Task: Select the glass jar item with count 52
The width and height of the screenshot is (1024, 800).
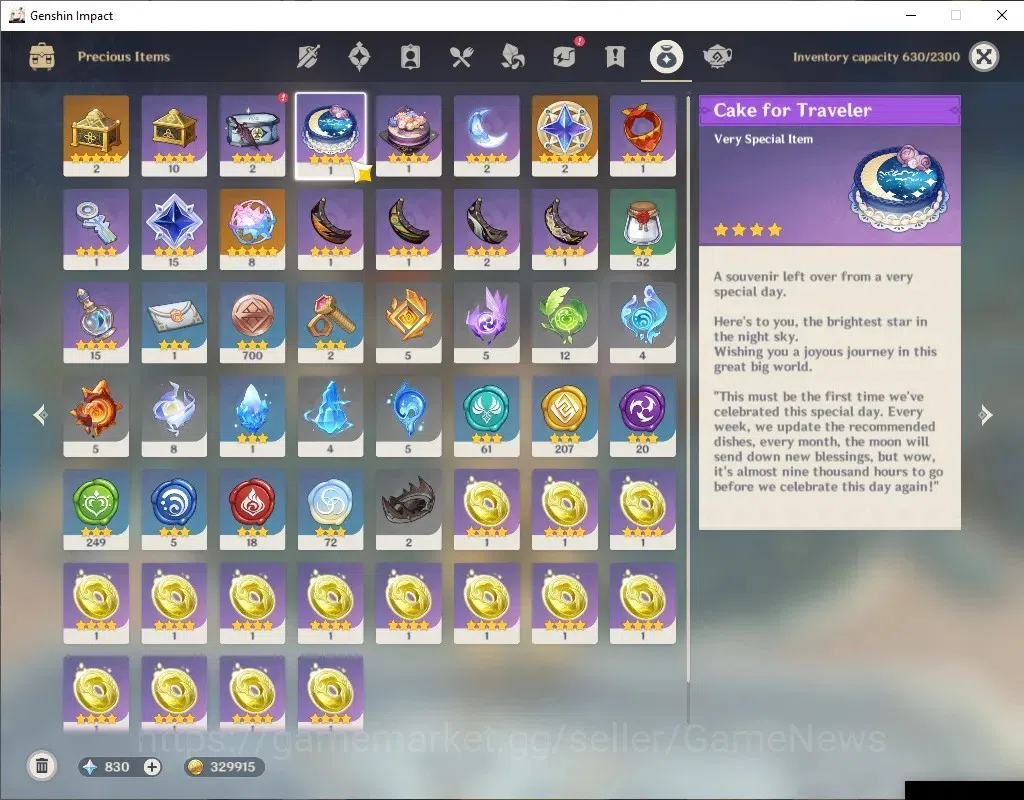Action: click(x=643, y=229)
